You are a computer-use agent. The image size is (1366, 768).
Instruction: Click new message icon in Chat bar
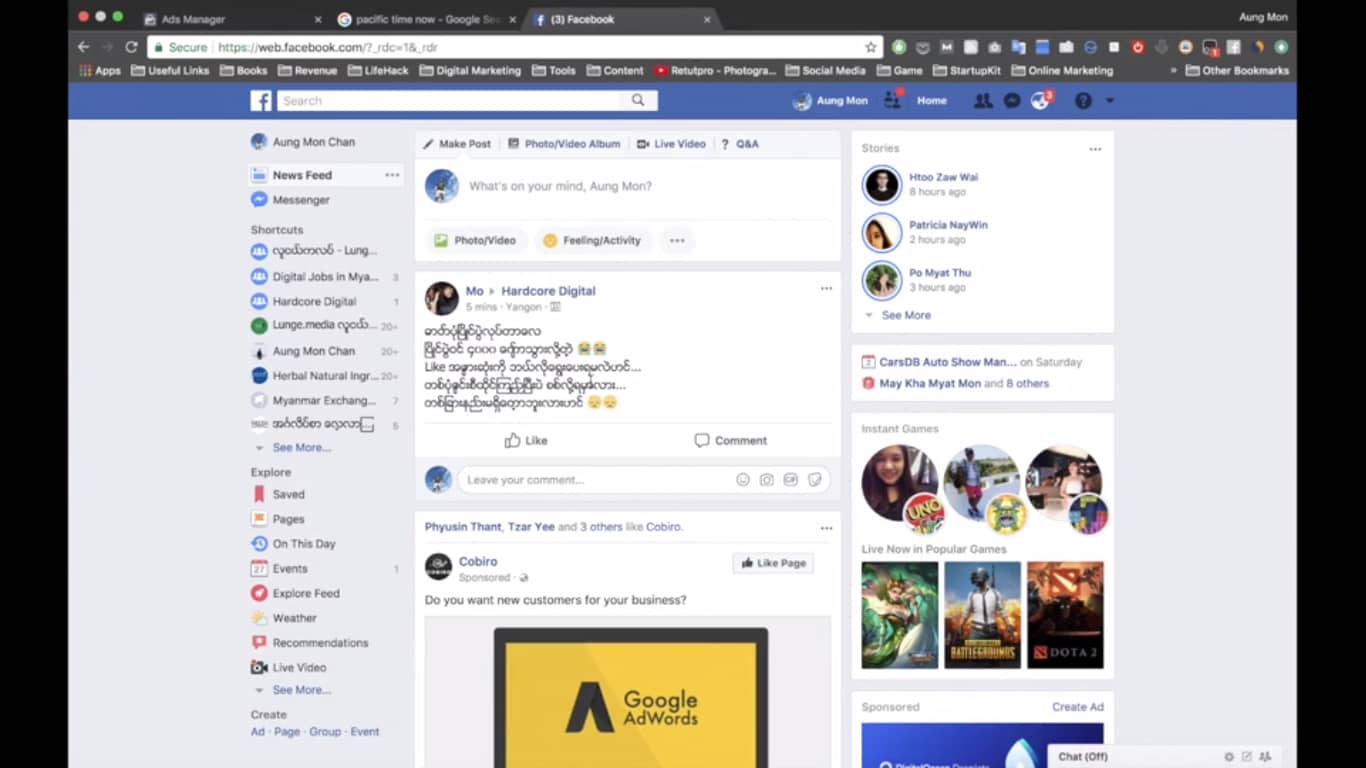1247,757
